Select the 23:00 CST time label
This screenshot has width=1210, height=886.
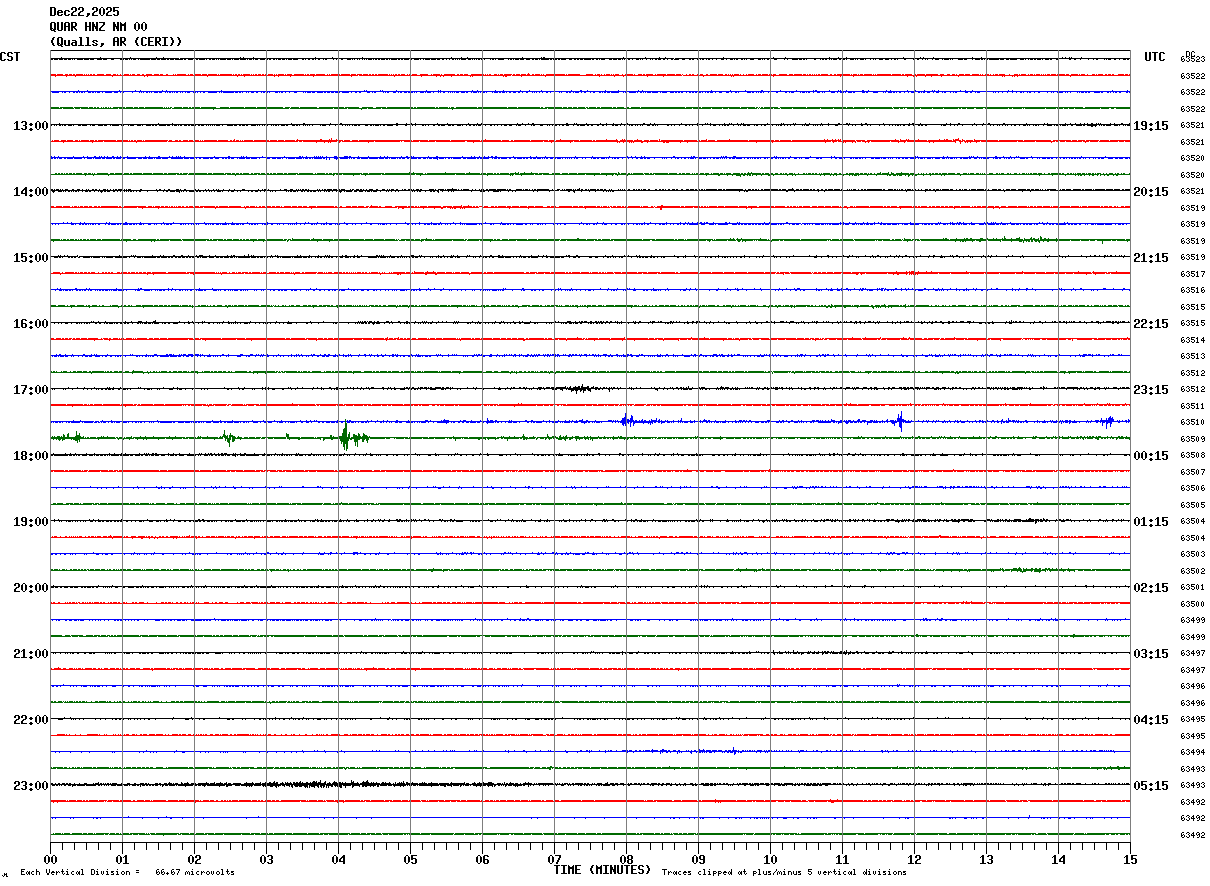[30, 786]
